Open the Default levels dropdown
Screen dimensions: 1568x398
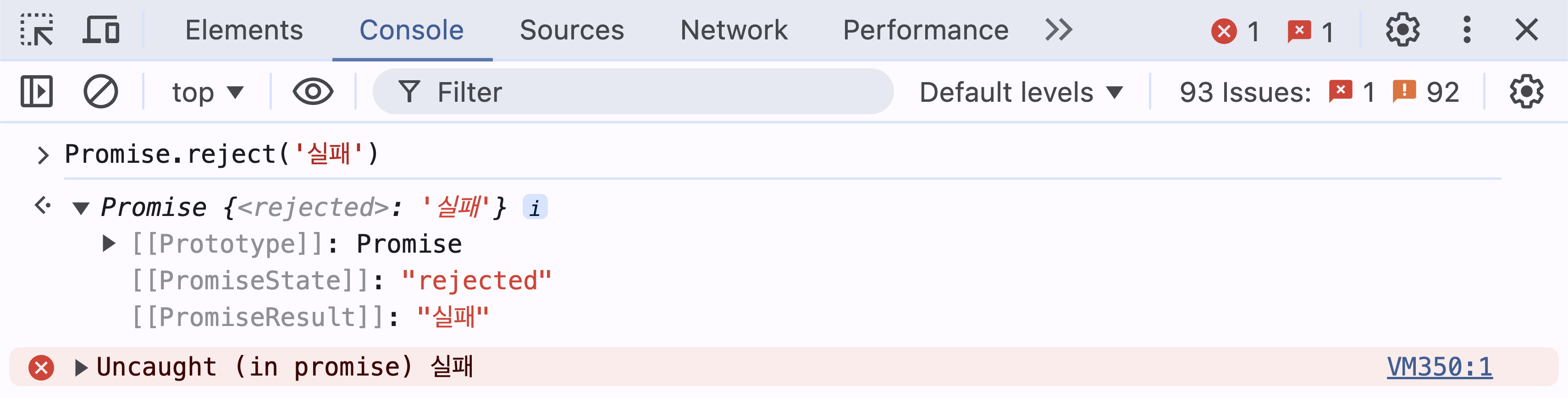coord(1021,93)
